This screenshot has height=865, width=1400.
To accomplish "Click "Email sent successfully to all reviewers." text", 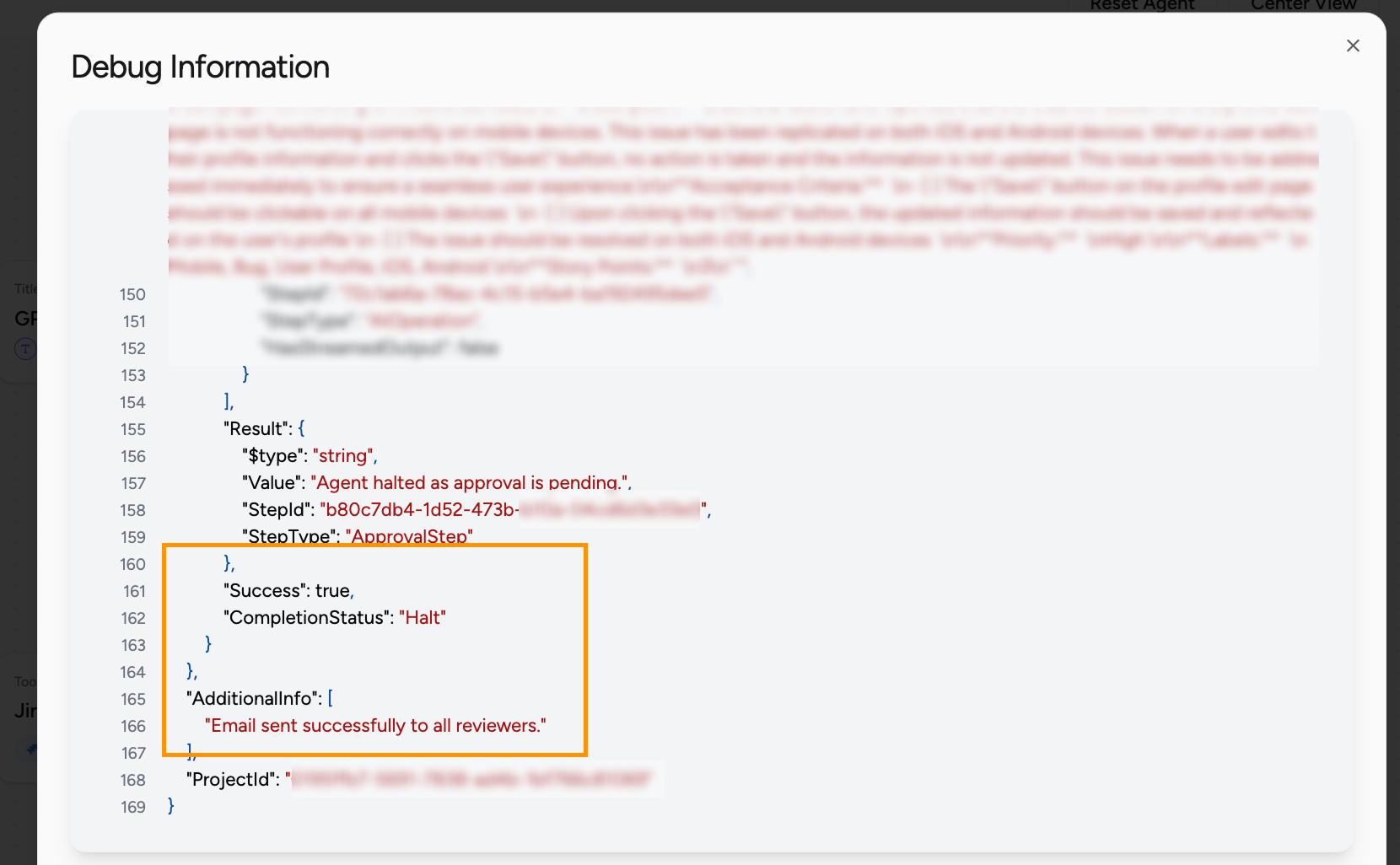I will tap(375, 726).
